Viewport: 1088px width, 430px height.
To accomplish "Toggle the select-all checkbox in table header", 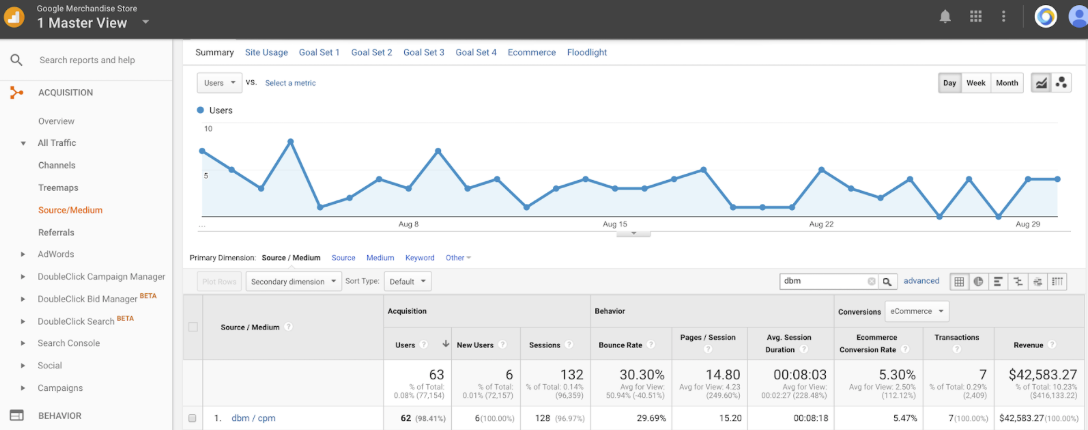I will [x=193, y=326].
